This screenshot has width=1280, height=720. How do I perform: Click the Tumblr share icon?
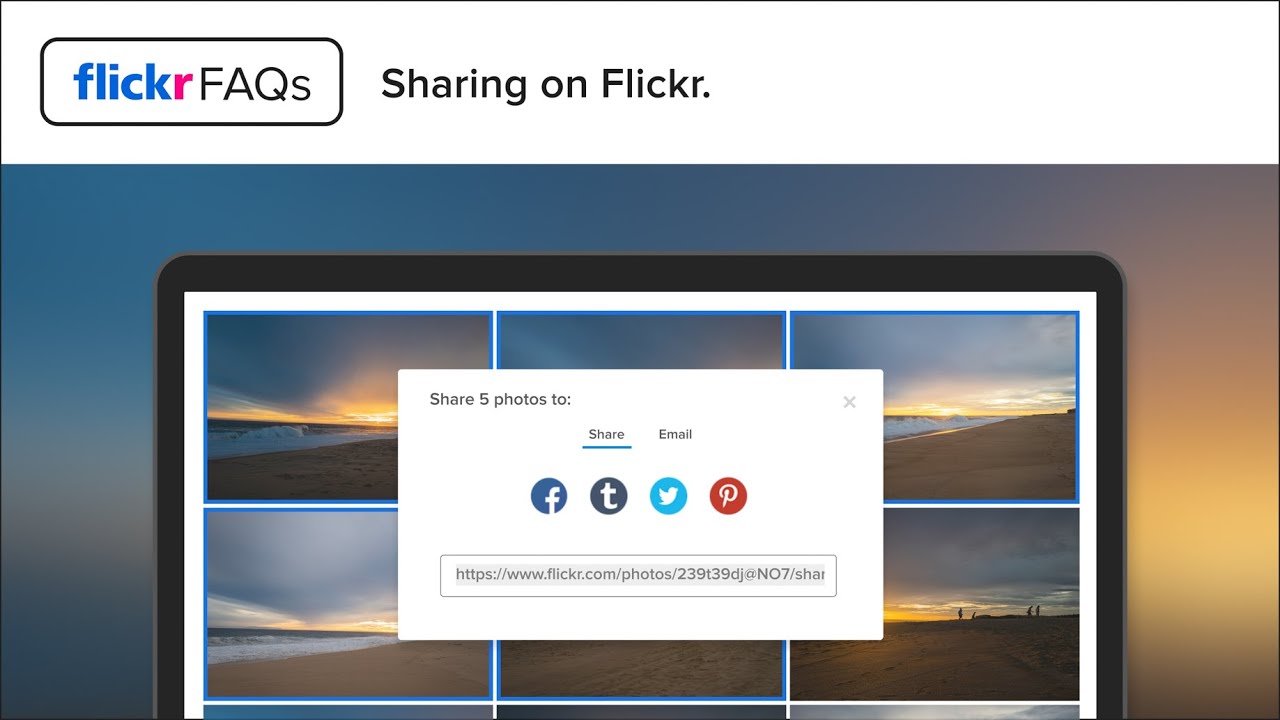[608, 496]
